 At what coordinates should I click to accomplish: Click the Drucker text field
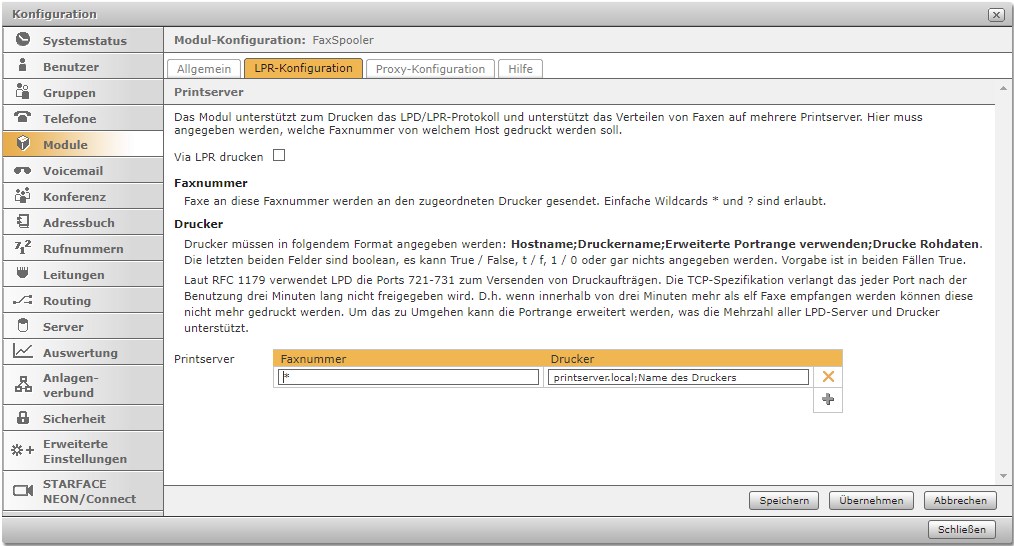click(678, 377)
